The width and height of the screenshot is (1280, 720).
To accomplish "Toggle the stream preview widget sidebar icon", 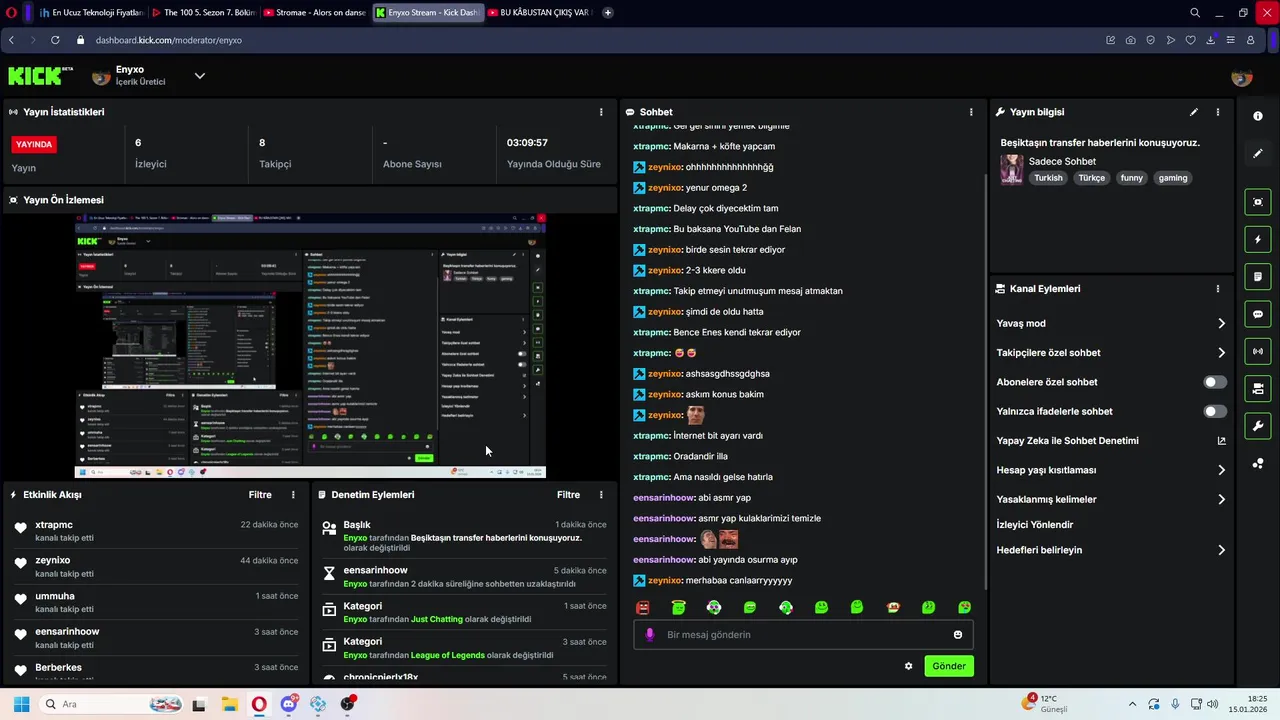I will tap(1258, 202).
